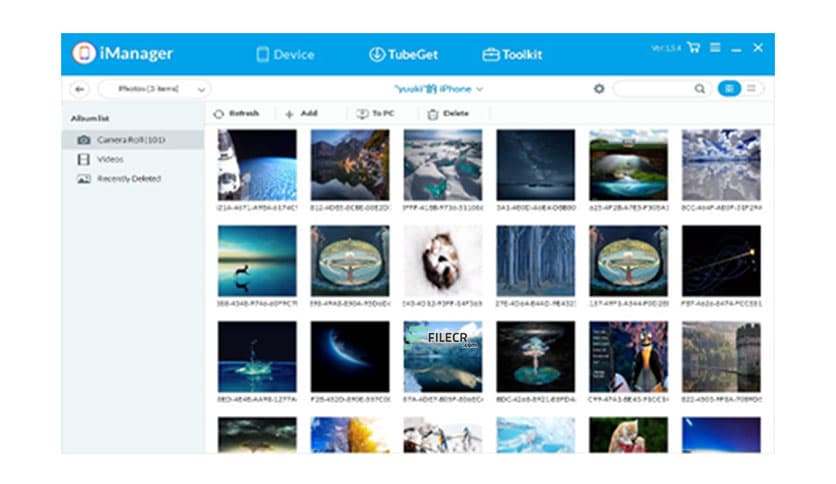Screen dimensions: 836x484
Task: Select the kitten on green photo
Action: point(628,435)
